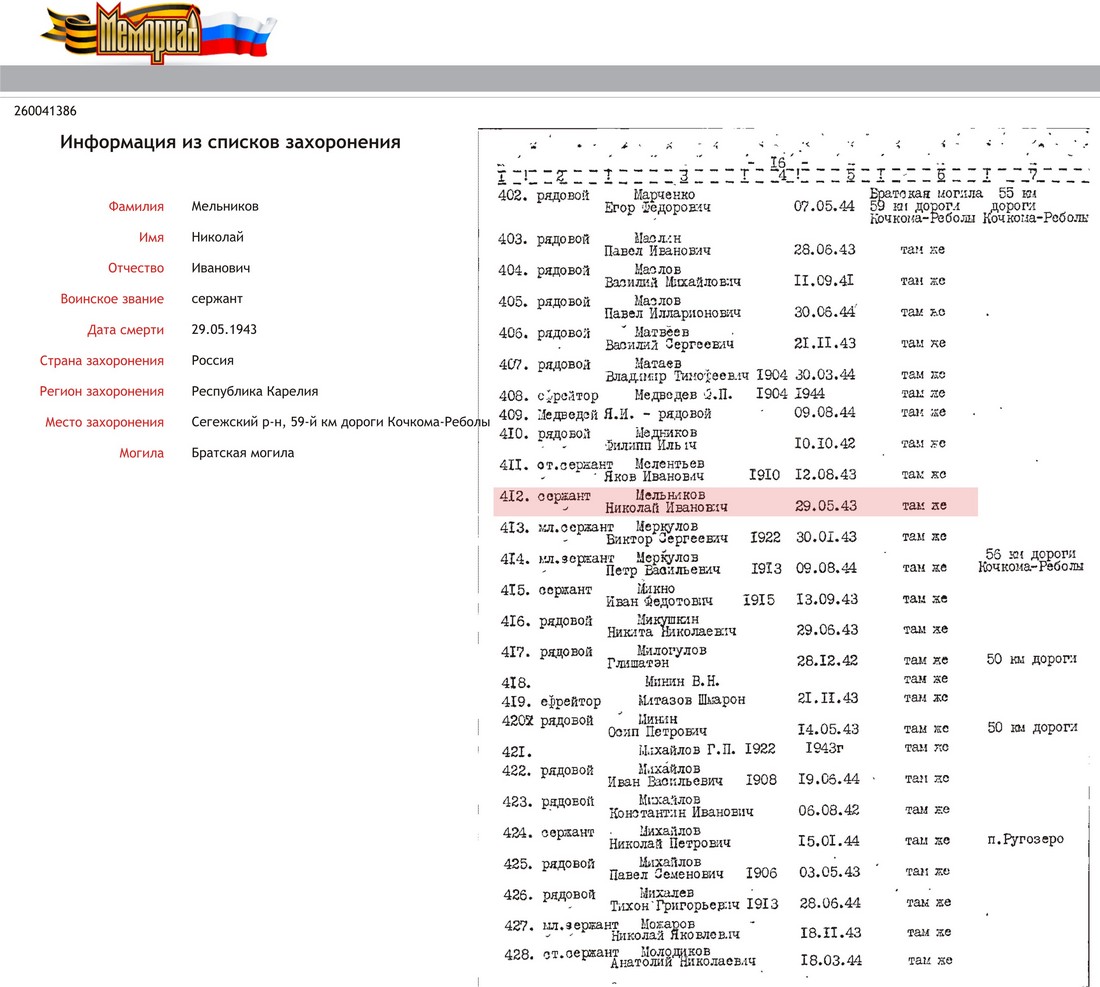The width and height of the screenshot is (1100, 987).
Task: Select the surname value Мельников
Action: coord(225,206)
